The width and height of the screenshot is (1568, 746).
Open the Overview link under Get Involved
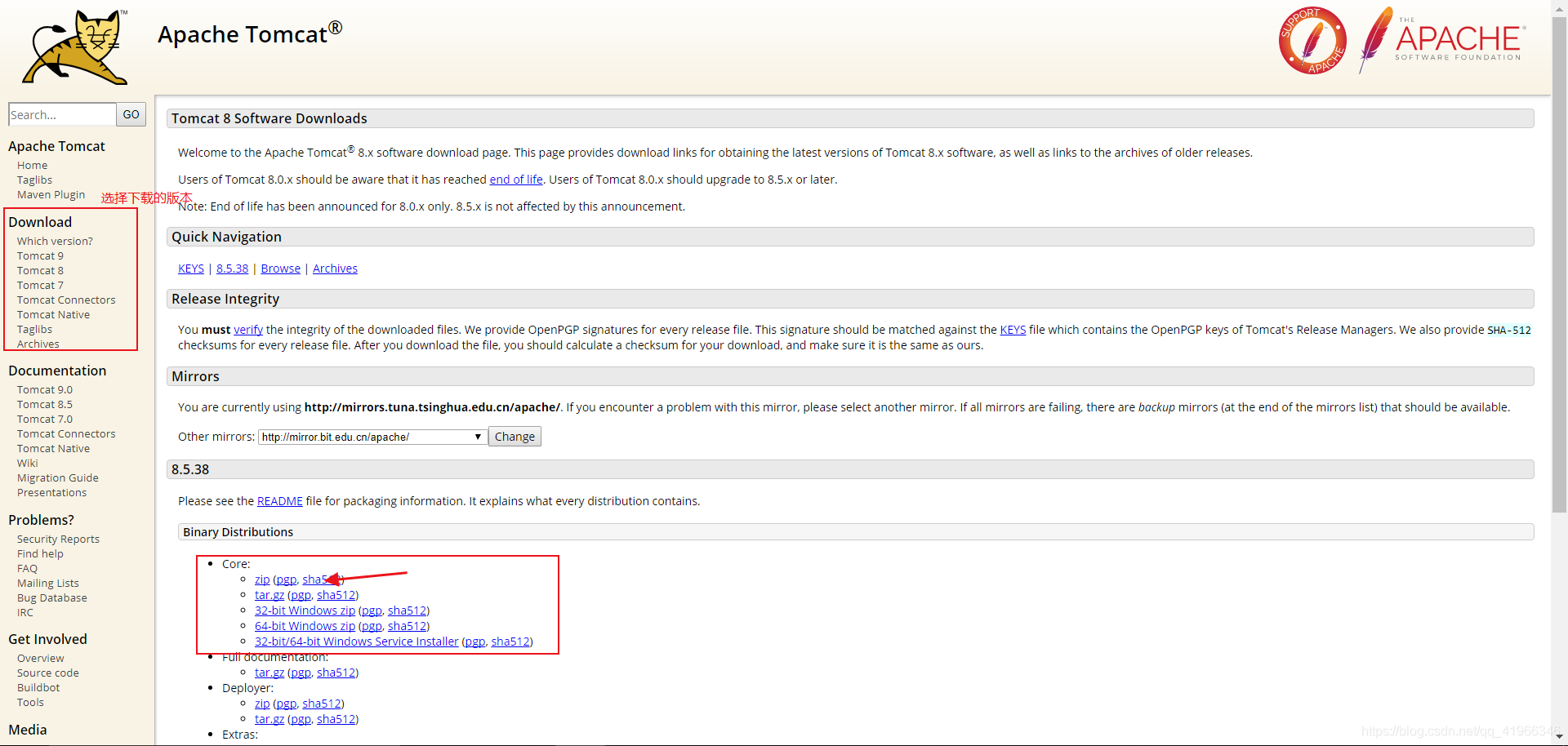point(40,658)
